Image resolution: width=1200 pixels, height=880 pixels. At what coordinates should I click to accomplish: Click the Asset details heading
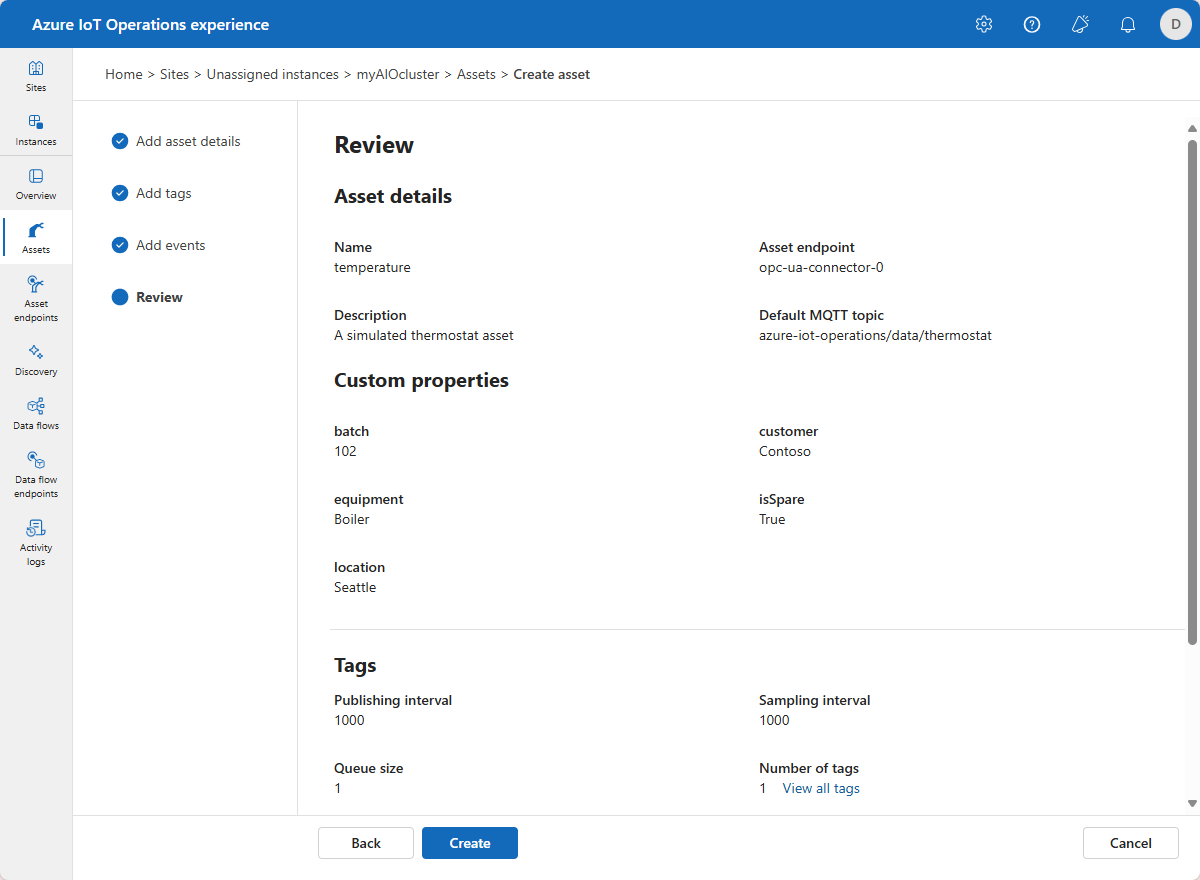[393, 196]
